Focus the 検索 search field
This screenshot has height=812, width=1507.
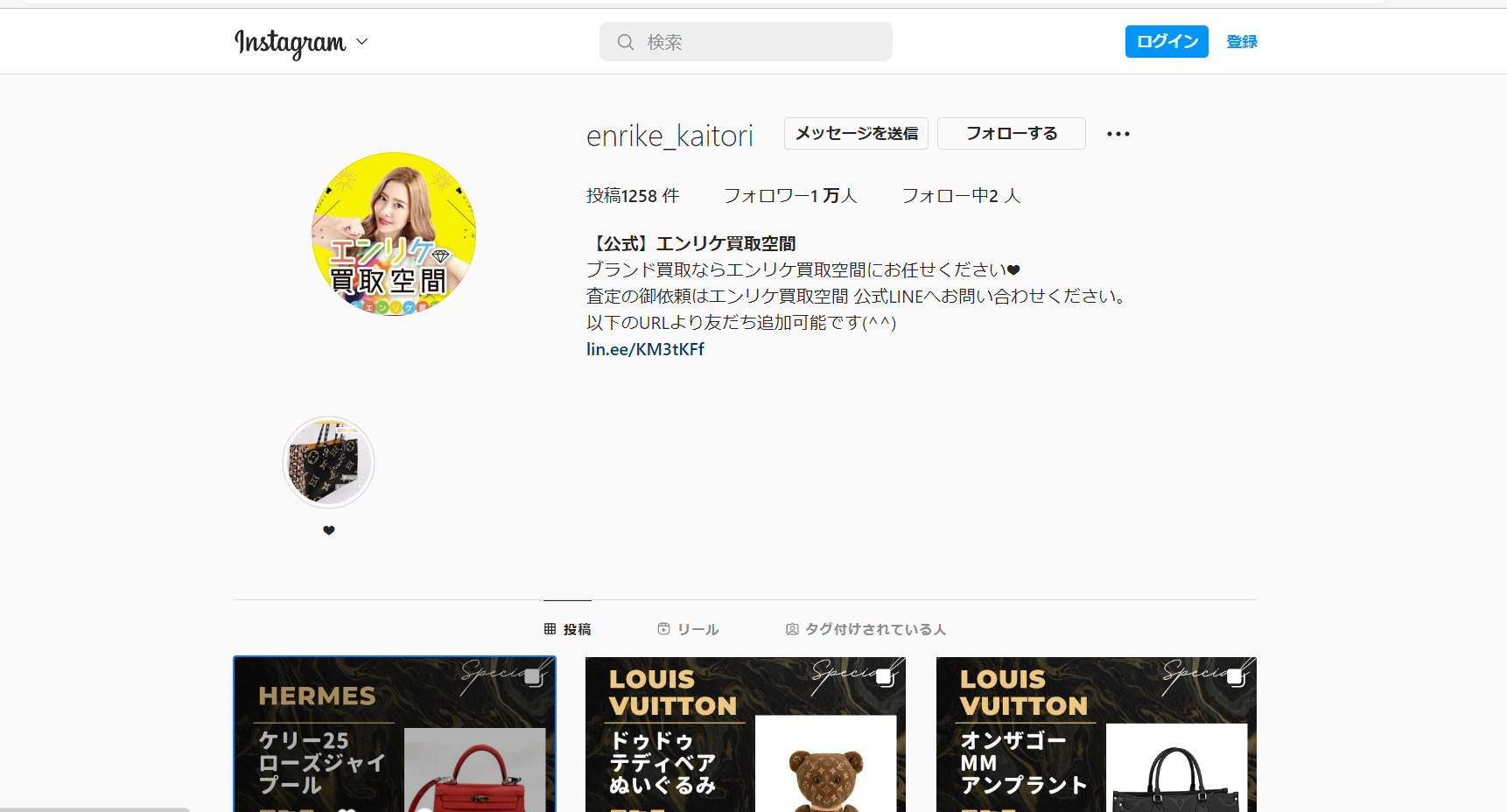click(746, 42)
